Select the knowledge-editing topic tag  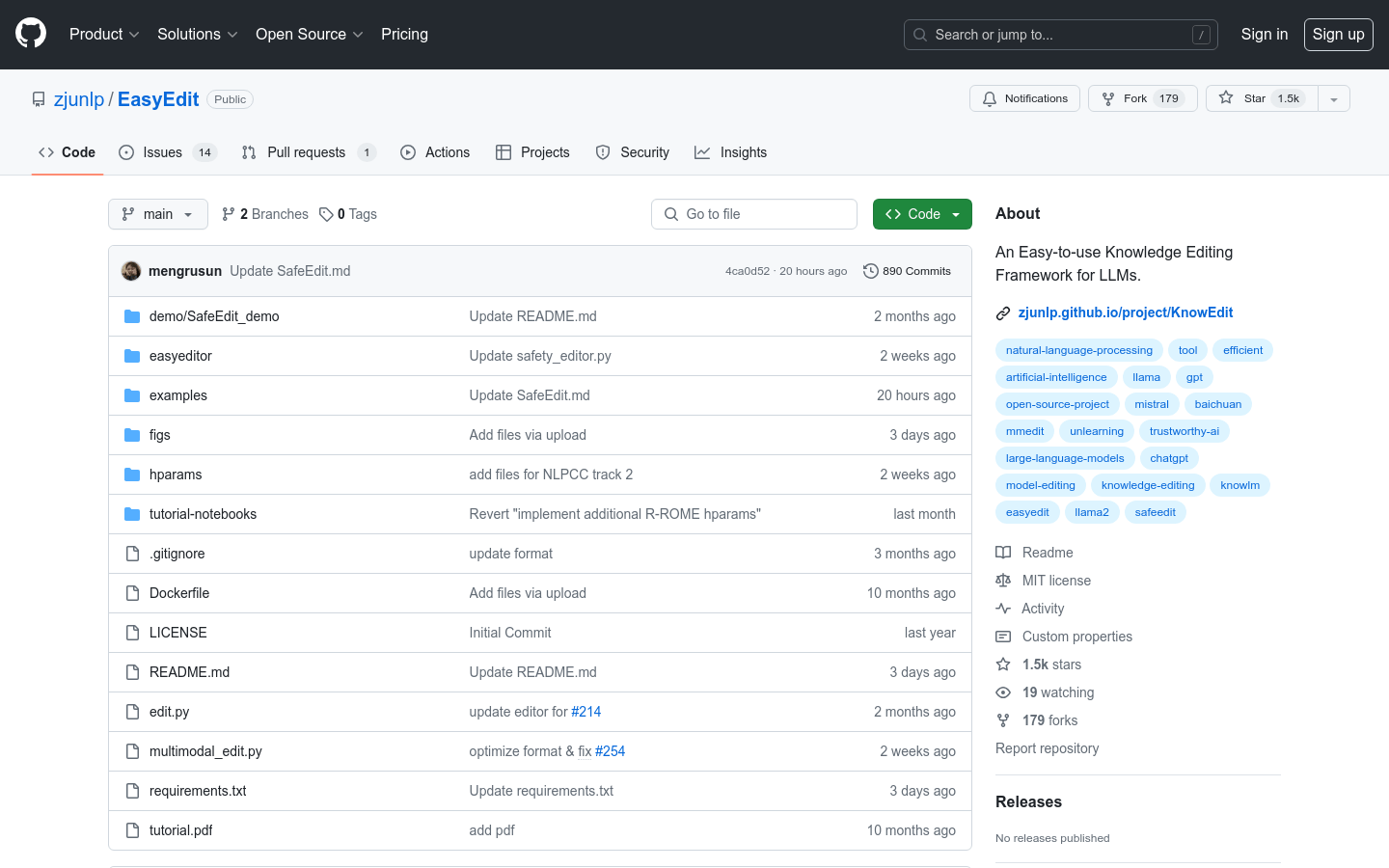click(x=1148, y=485)
